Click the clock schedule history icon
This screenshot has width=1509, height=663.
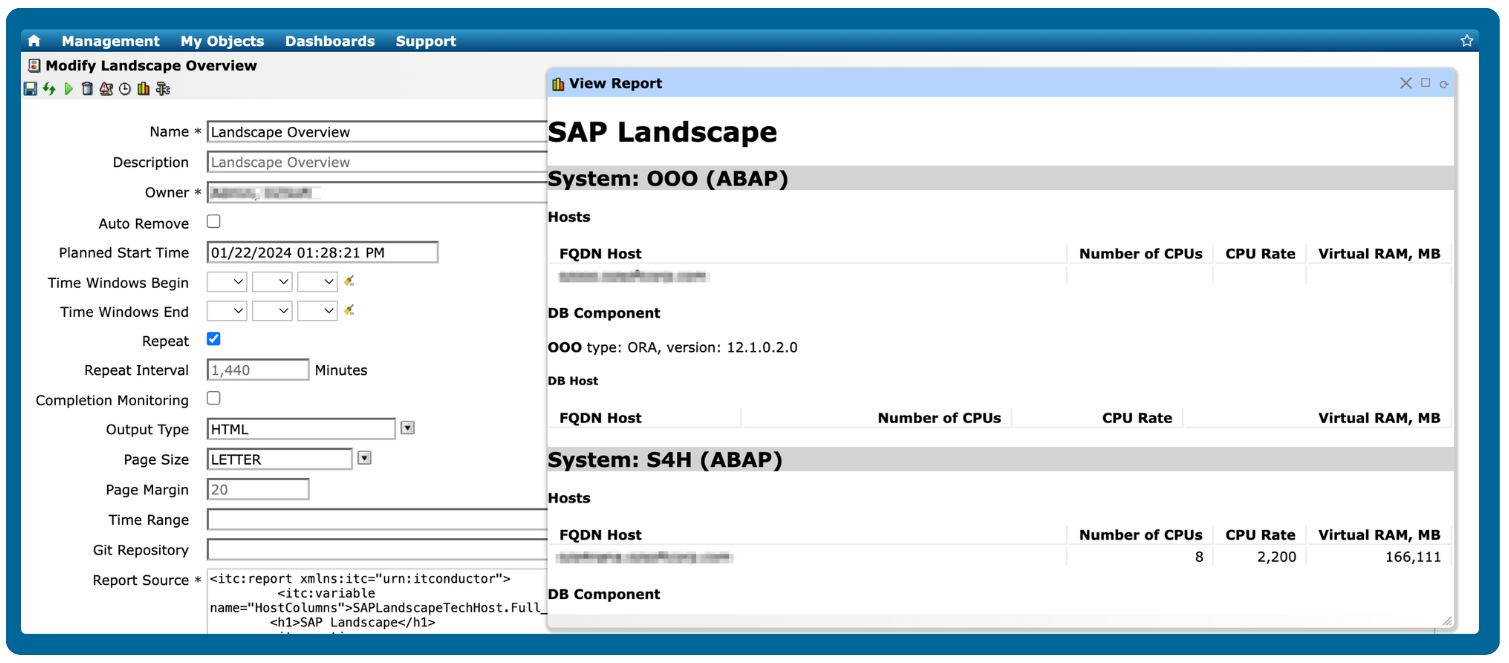(x=125, y=89)
